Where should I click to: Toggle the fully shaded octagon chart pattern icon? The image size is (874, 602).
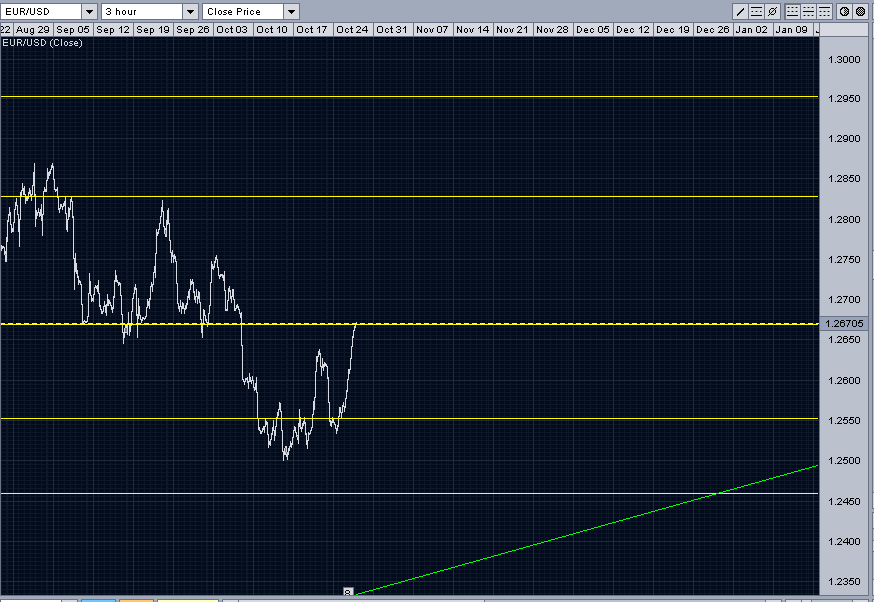coord(860,10)
